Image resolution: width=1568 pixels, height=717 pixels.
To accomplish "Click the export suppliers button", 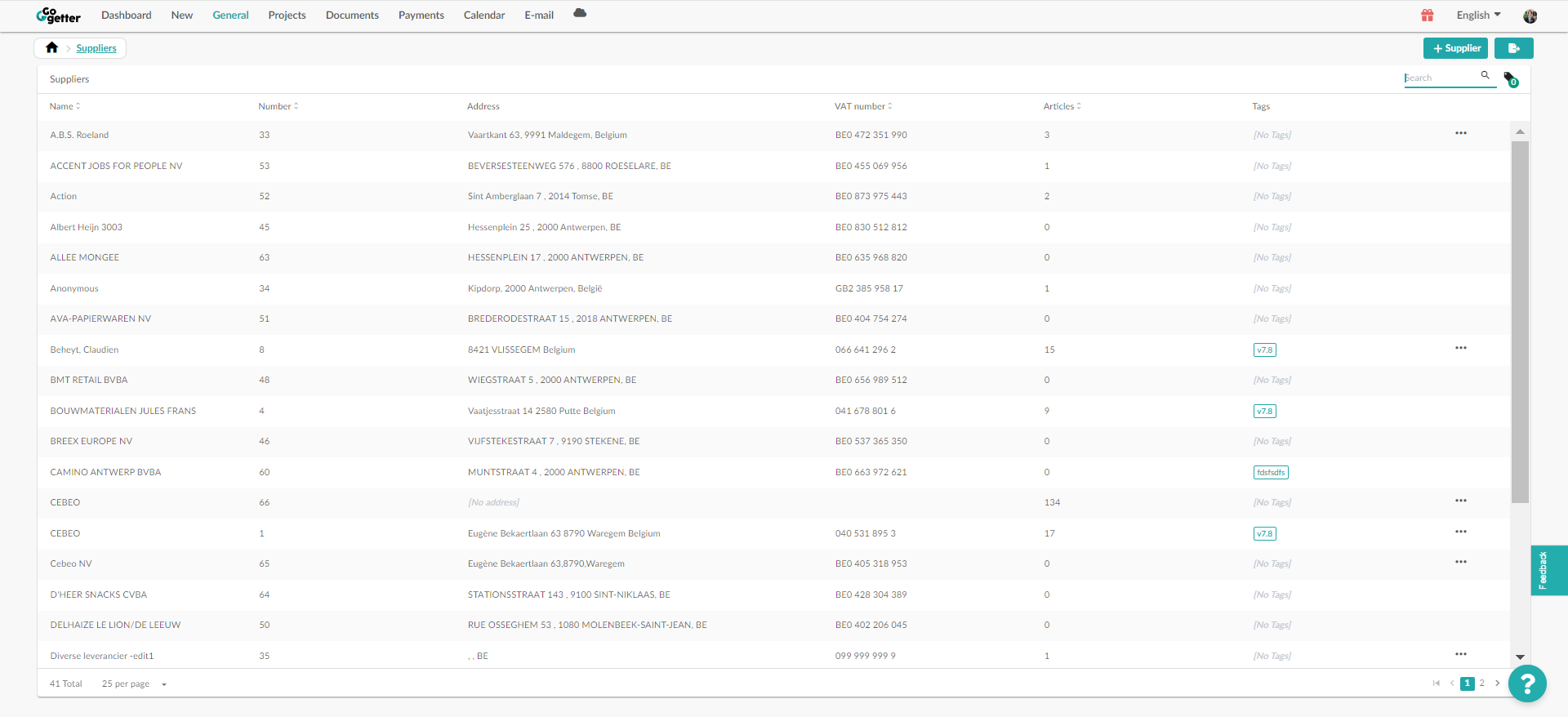I will pos(1513,48).
